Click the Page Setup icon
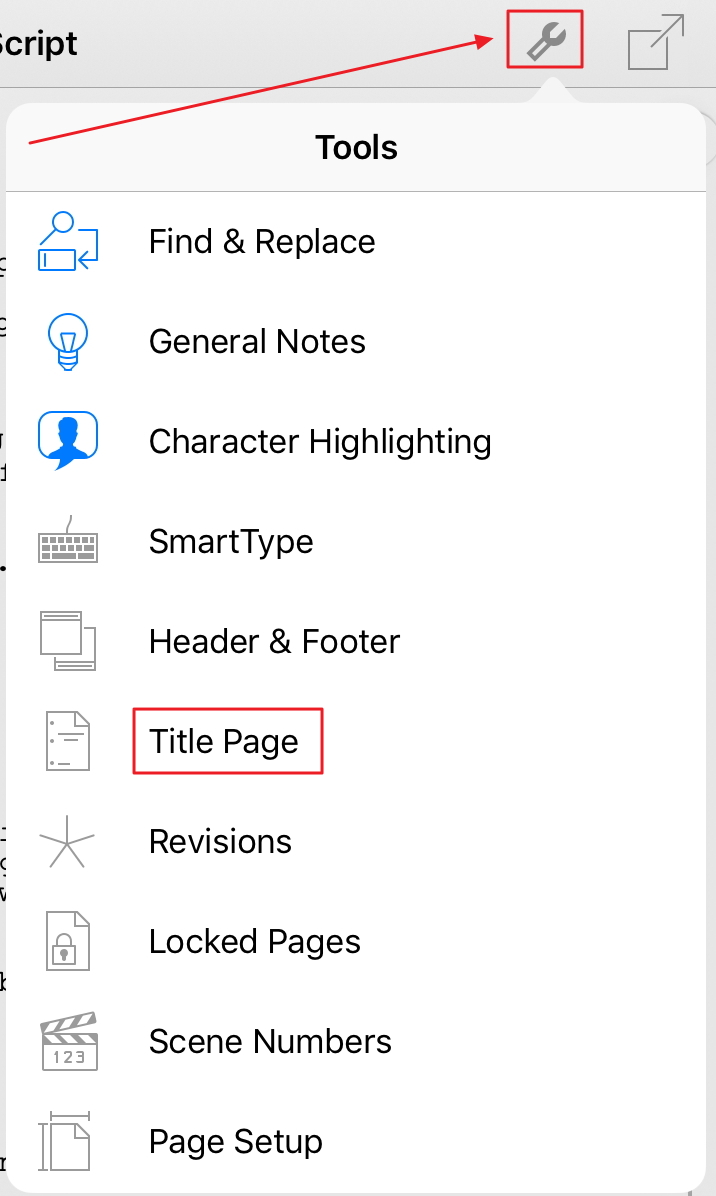 click(x=67, y=1141)
